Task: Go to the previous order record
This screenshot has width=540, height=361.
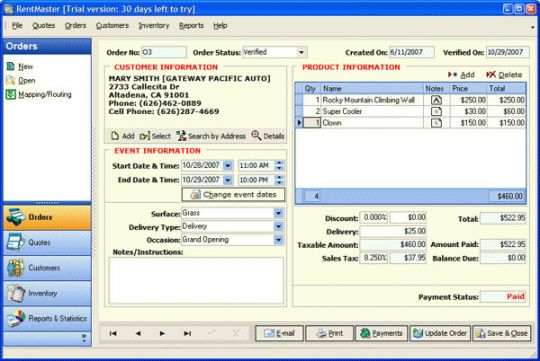Action: coord(138,333)
